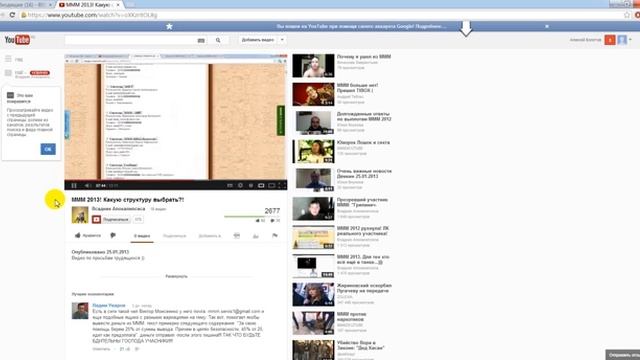Click the YouTube logo
640x360 pixels.
17,40
